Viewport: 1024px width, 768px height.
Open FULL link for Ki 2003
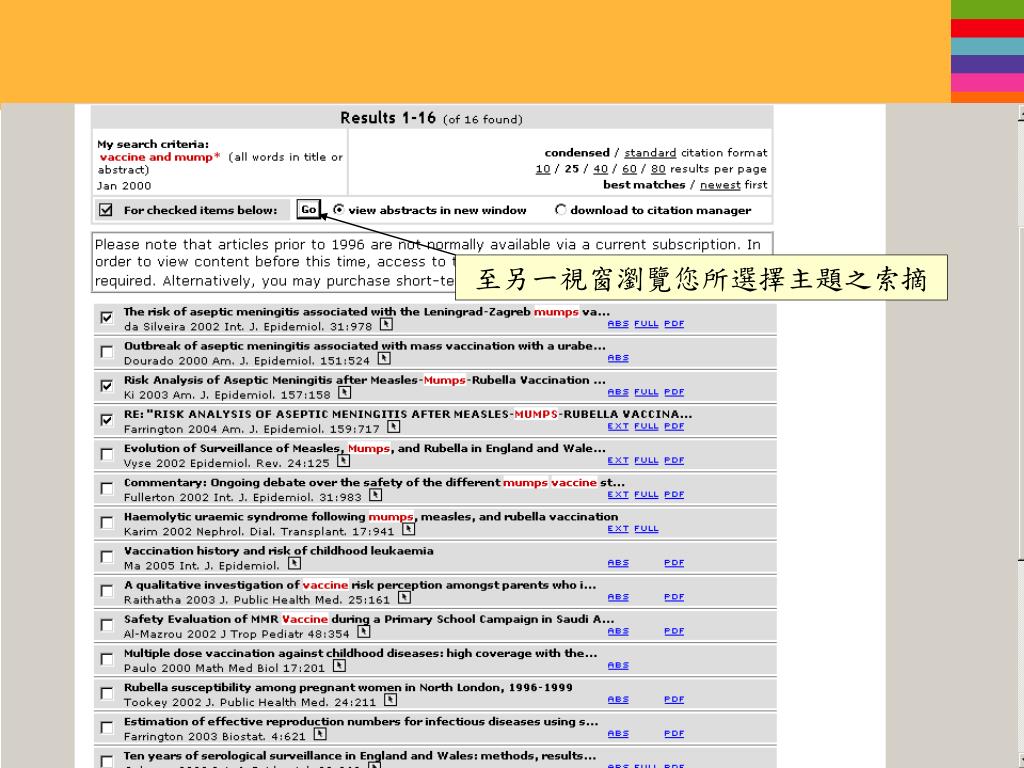[646, 392]
